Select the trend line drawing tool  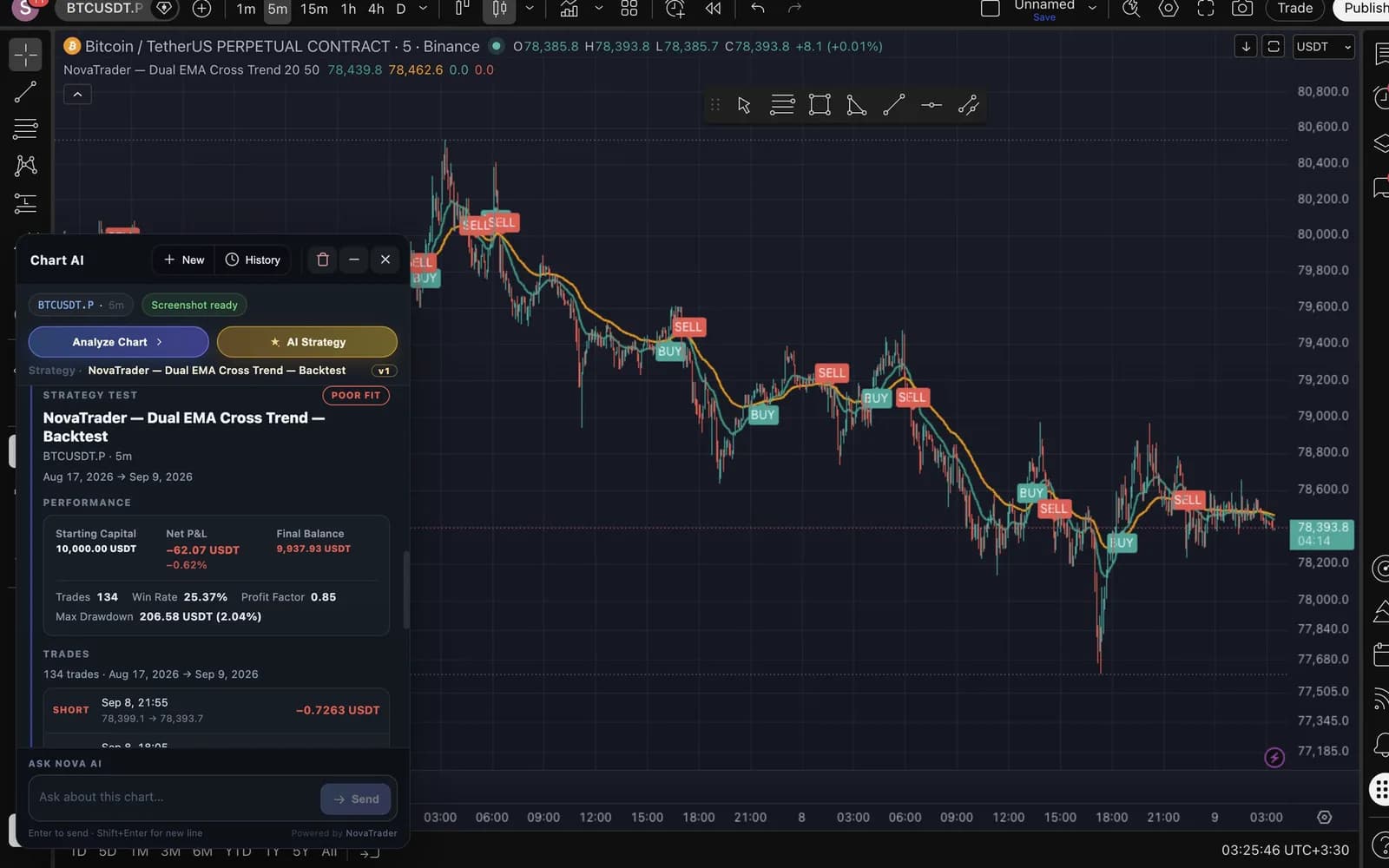point(25,91)
